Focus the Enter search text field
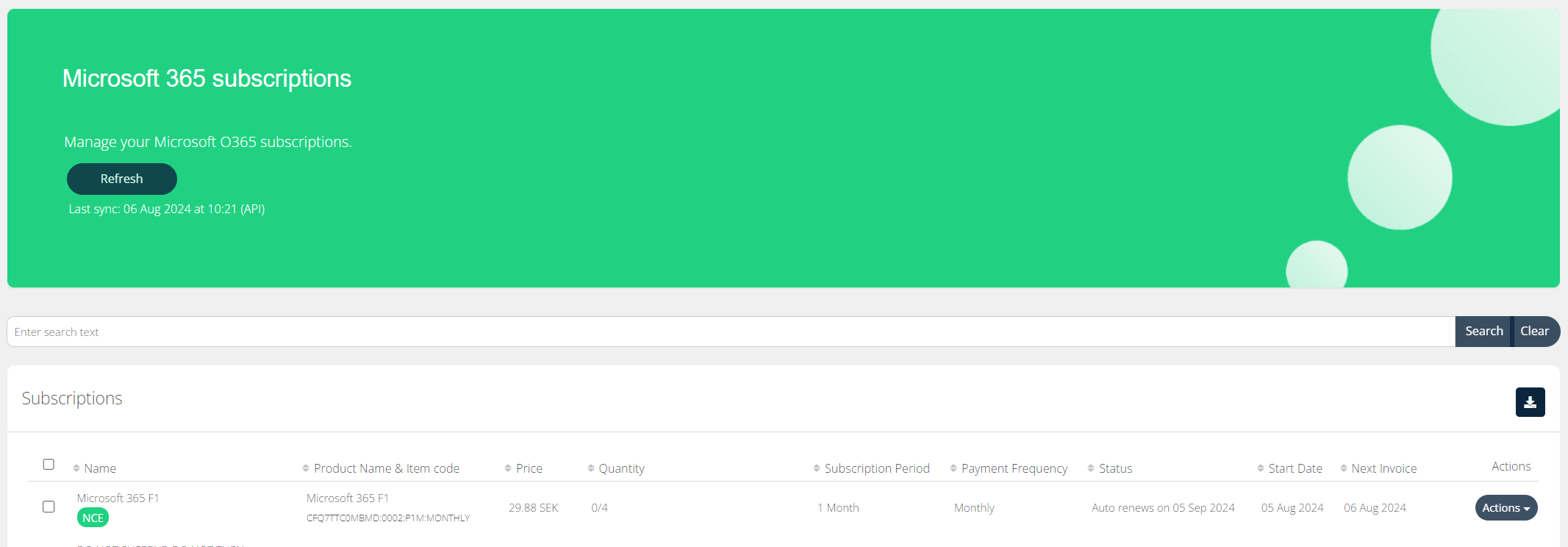The height and width of the screenshot is (547, 1568). click(x=731, y=332)
